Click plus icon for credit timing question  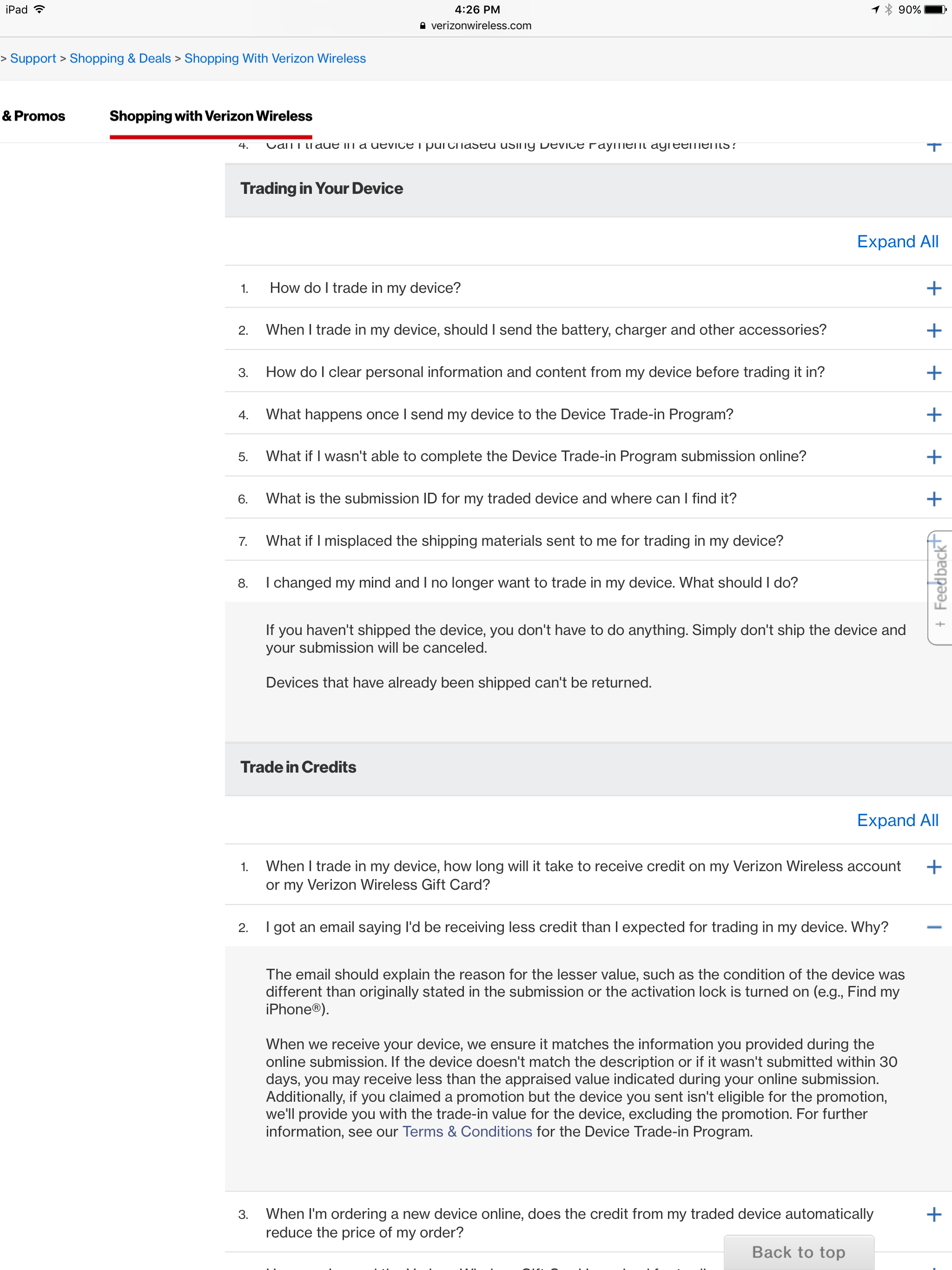(933, 867)
